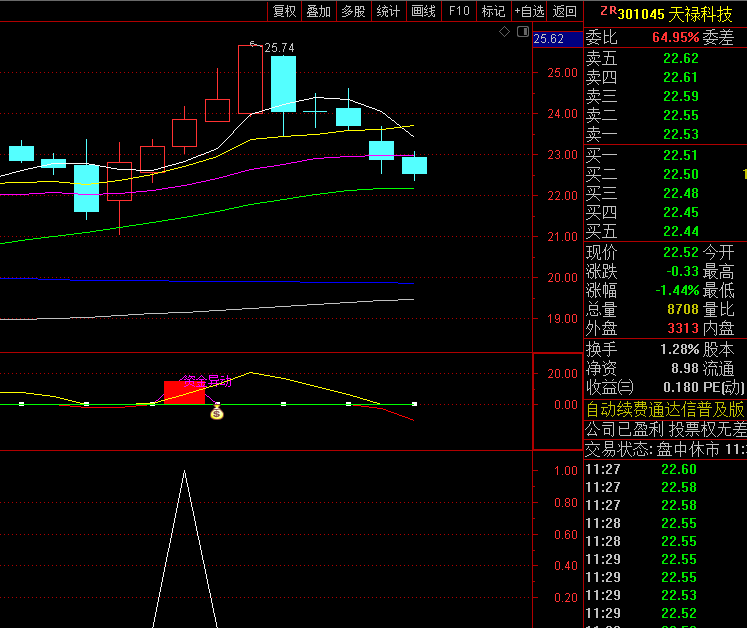Select 卖三 price 22.59

(681, 96)
